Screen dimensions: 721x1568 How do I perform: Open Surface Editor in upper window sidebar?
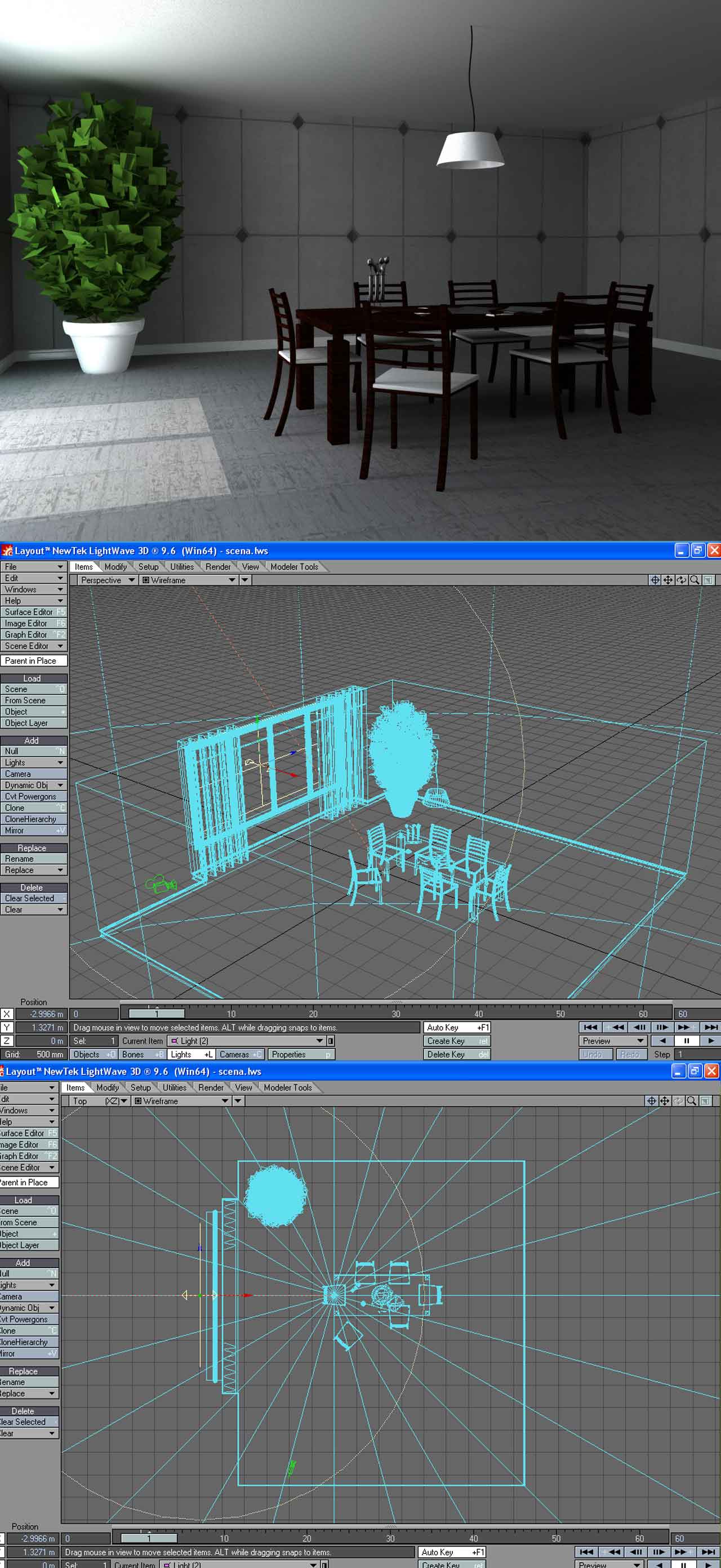click(x=33, y=612)
